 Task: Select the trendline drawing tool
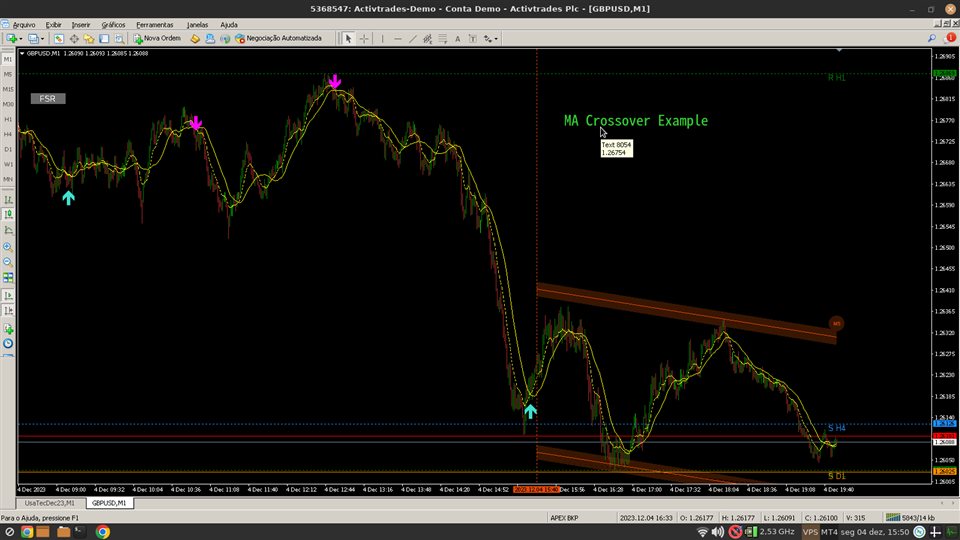pyautogui.click(x=413, y=39)
